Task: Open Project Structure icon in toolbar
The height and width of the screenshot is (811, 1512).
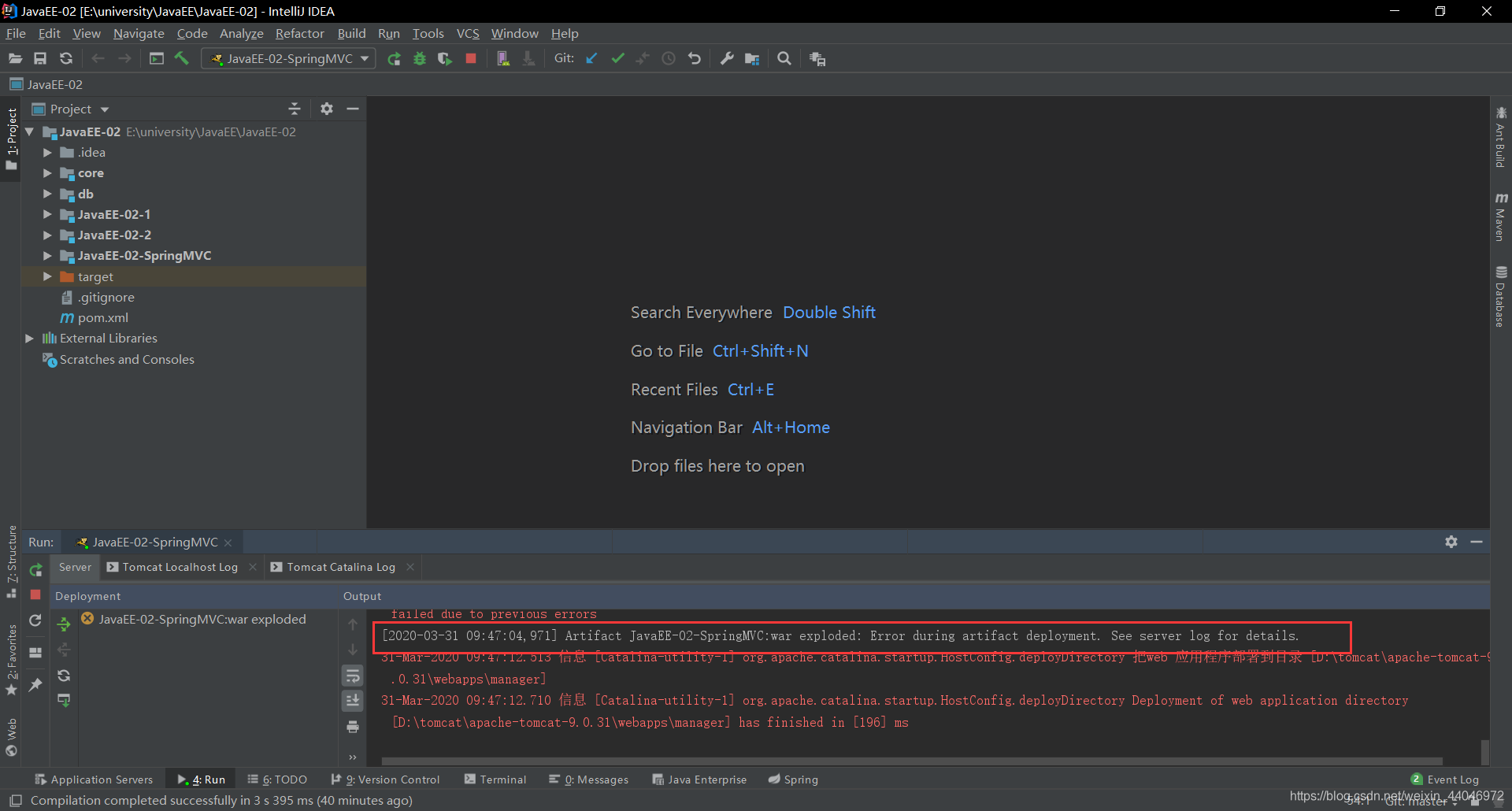Action: pyautogui.click(x=752, y=58)
